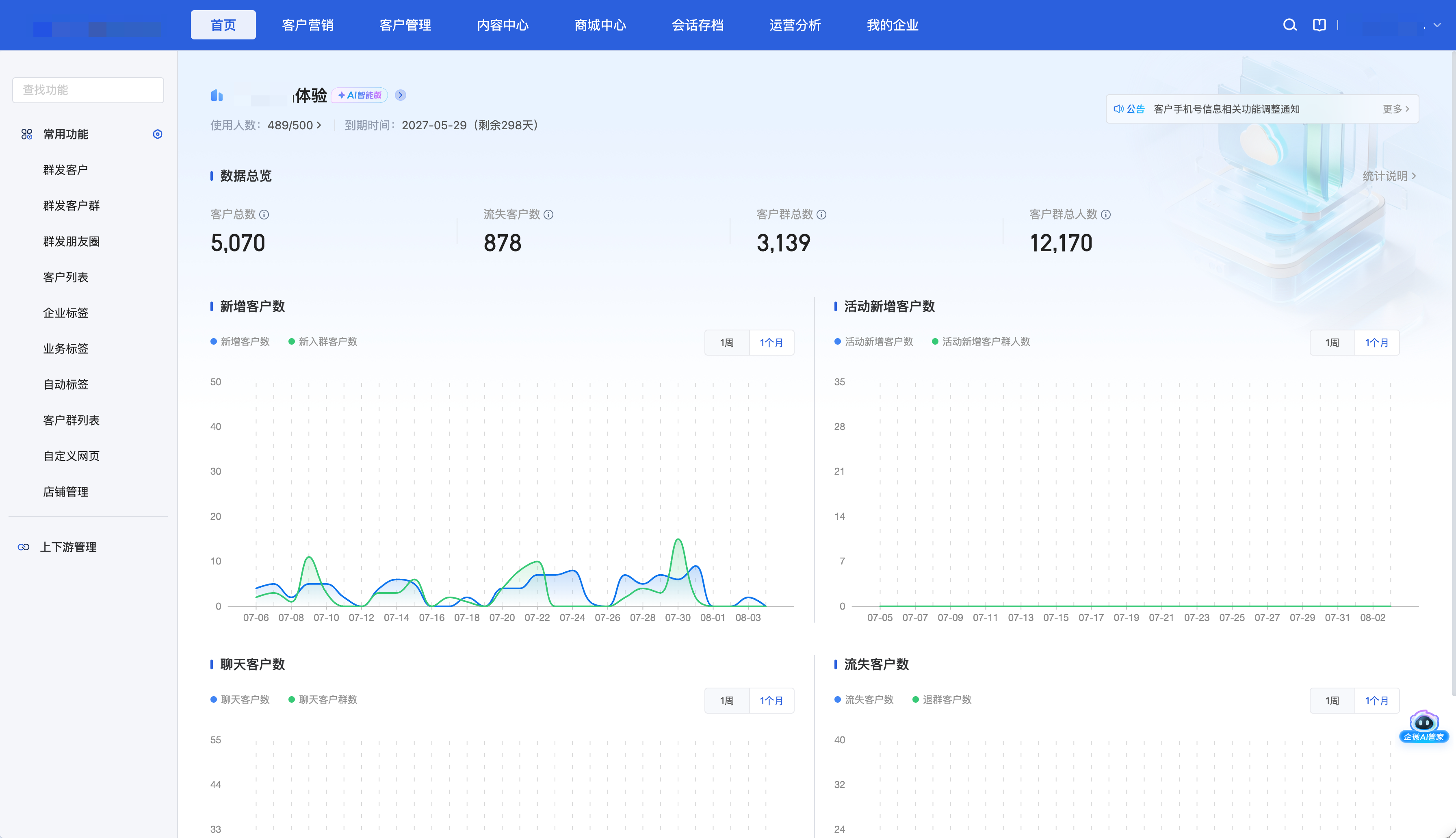Go to 群发客户 in sidebar
The height and width of the screenshot is (838, 1456).
pyautogui.click(x=65, y=170)
